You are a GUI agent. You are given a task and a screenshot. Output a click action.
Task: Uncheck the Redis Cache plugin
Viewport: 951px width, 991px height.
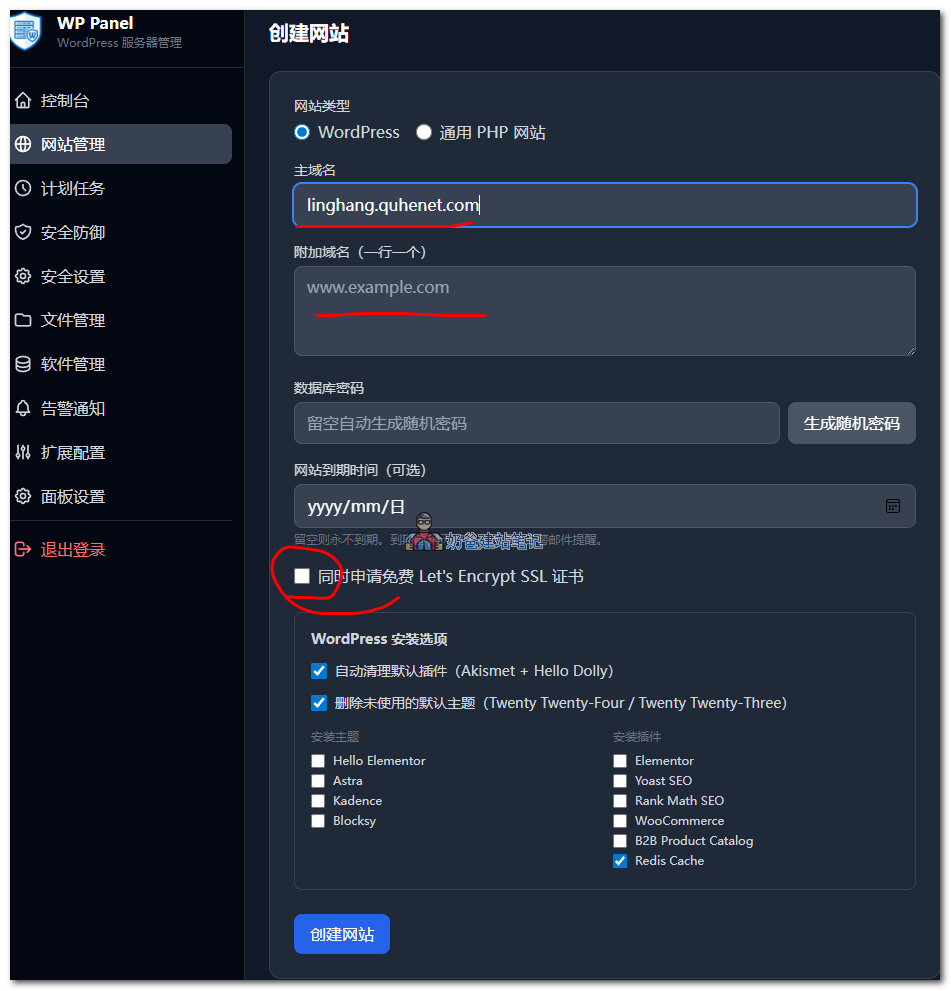(x=620, y=861)
